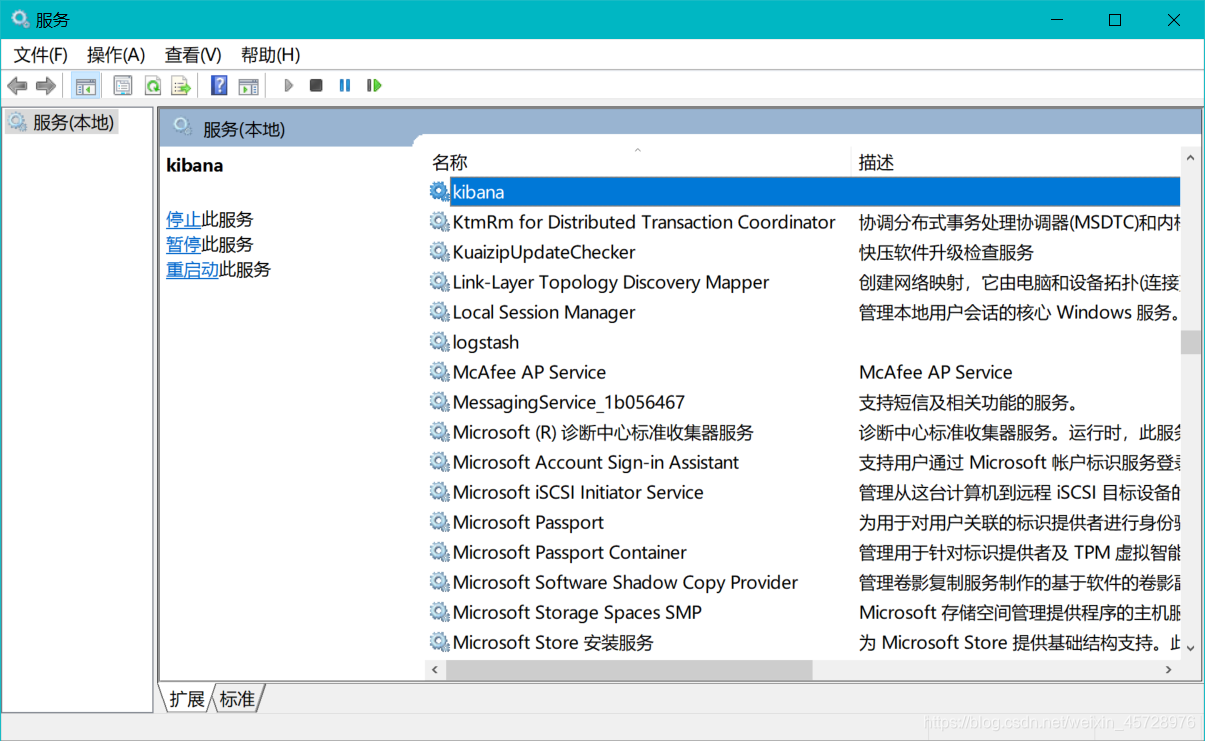
Task: Start the service using the play toolbar icon
Action: (289, 85)
